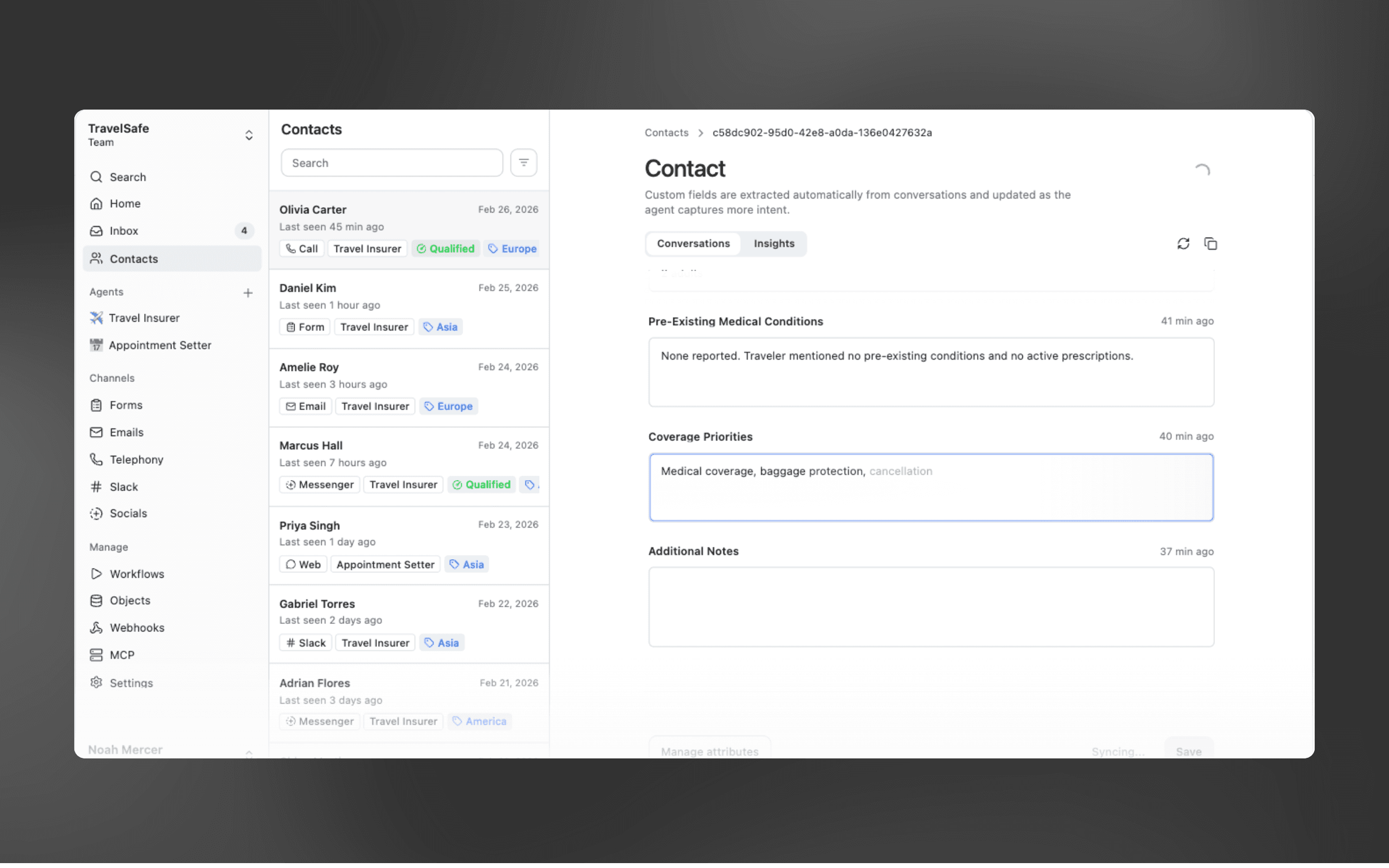
Task: Expand the TravelSafe team switcher
Action: [249, 135]
